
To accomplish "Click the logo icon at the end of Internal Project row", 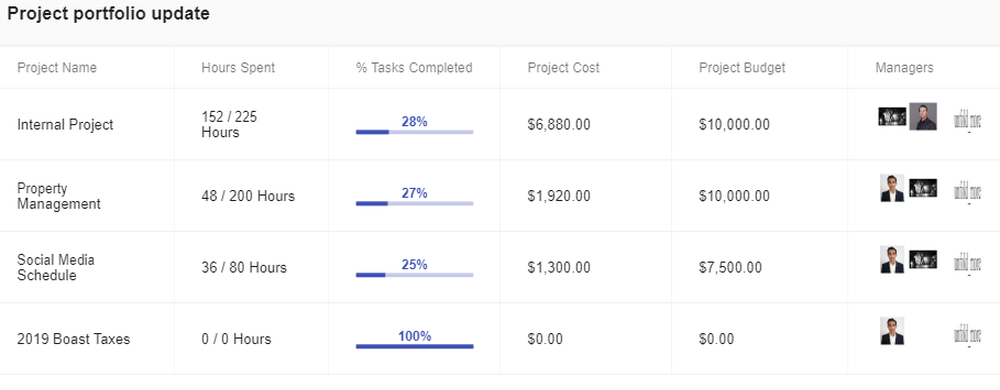I will tap(967, 120).
